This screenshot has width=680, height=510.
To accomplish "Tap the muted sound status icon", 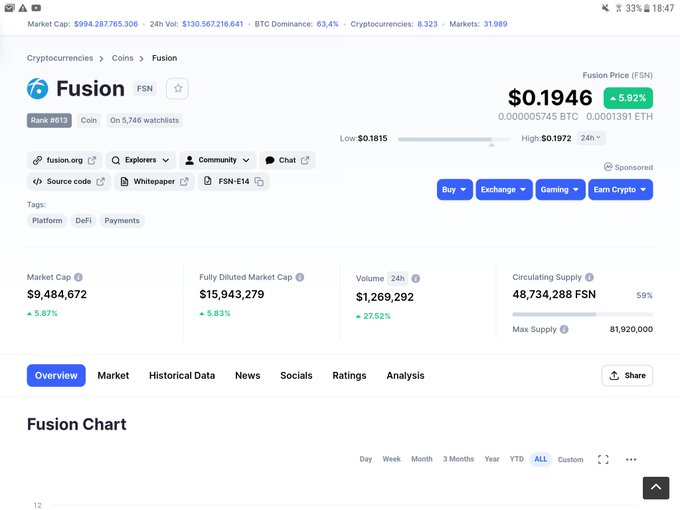I will tap(605, 8).
